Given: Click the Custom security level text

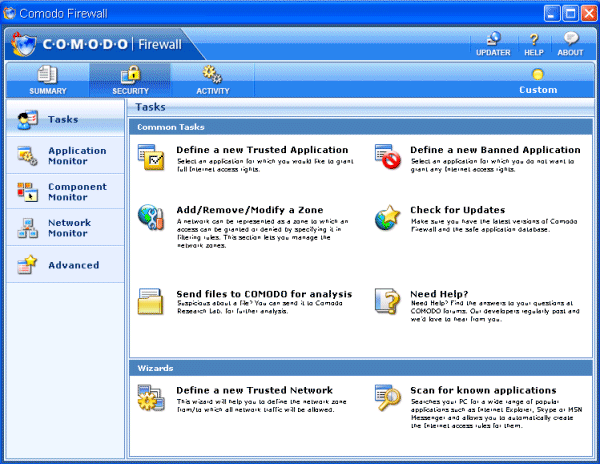Looking at the screenshot, I should (538, 90).
